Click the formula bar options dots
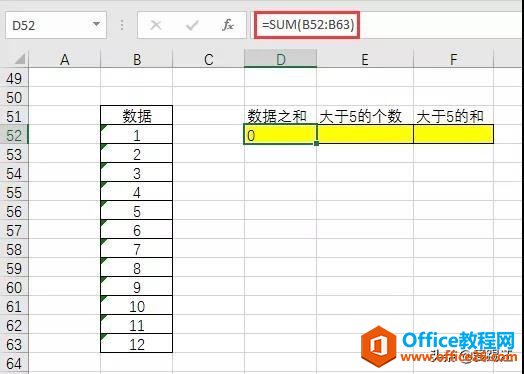The width and height of the screenshot is (524, 374). (x=122, y=25)
